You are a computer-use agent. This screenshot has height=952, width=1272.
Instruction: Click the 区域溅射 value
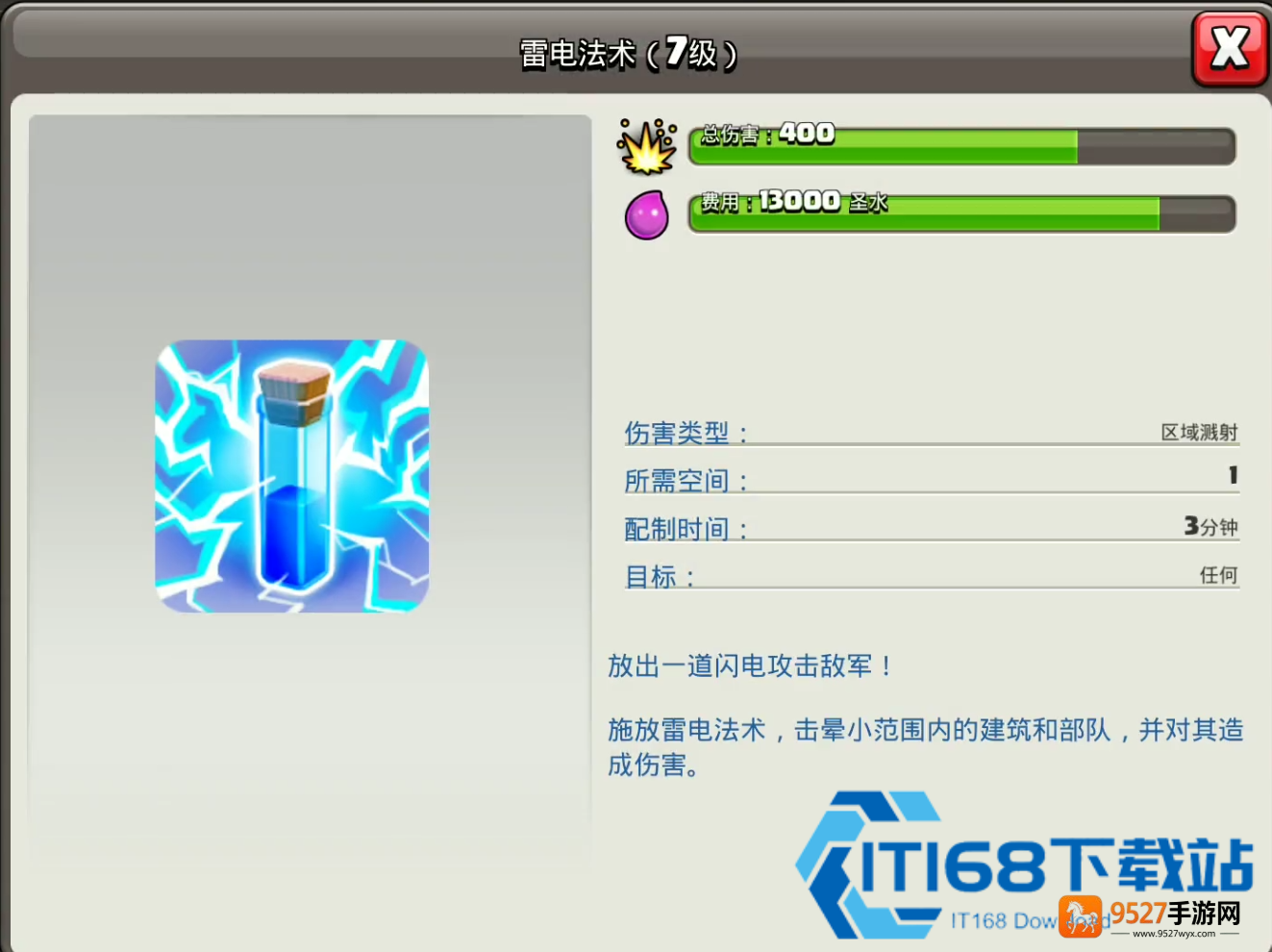[1199, 433]
